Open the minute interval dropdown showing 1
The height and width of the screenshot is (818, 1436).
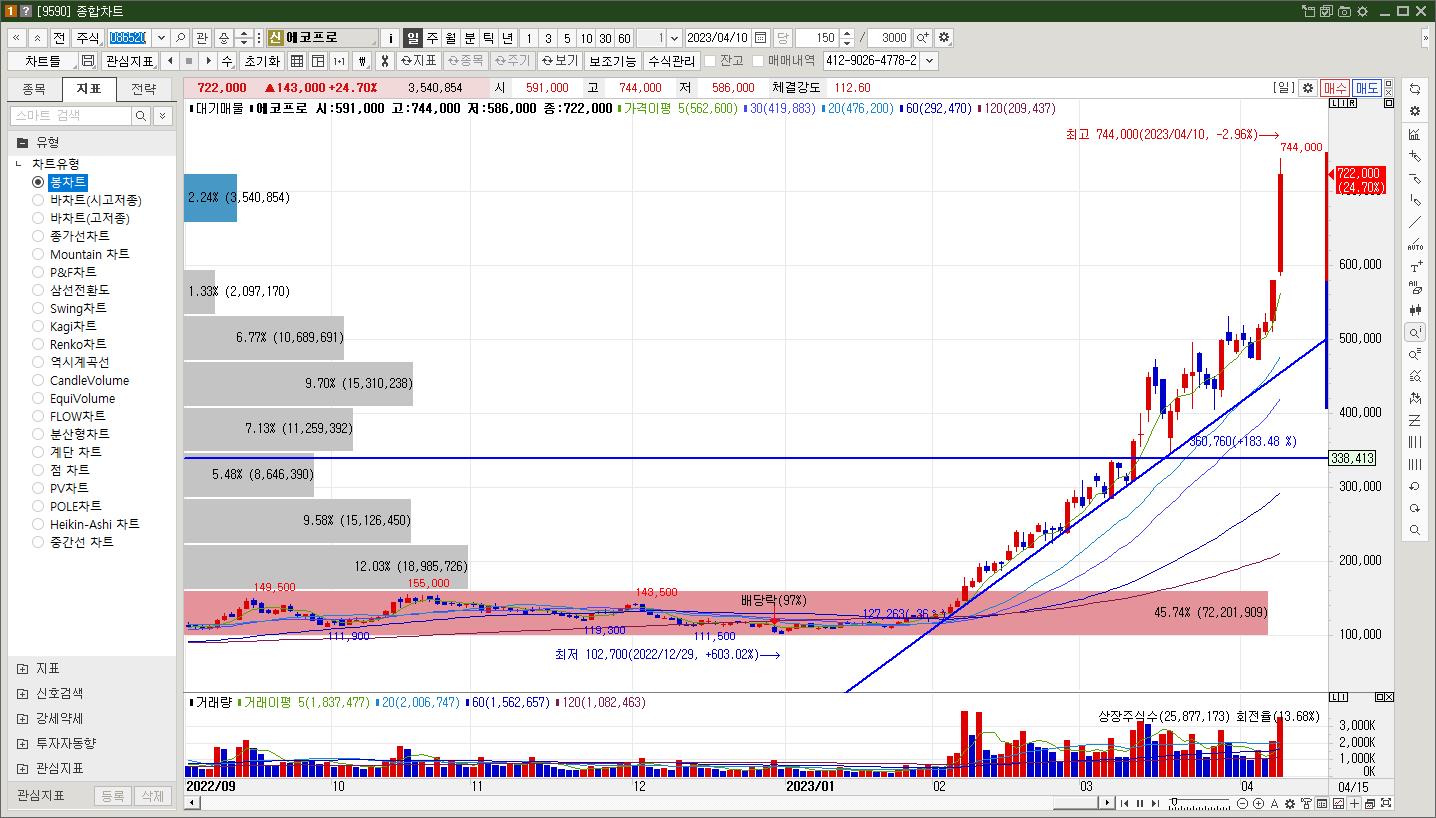[x=674, y=38]
